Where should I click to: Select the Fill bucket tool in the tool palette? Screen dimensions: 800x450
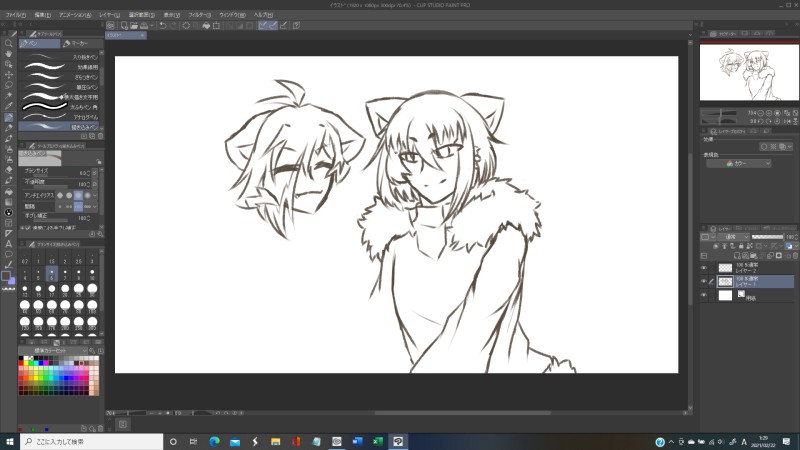[8, 191]
